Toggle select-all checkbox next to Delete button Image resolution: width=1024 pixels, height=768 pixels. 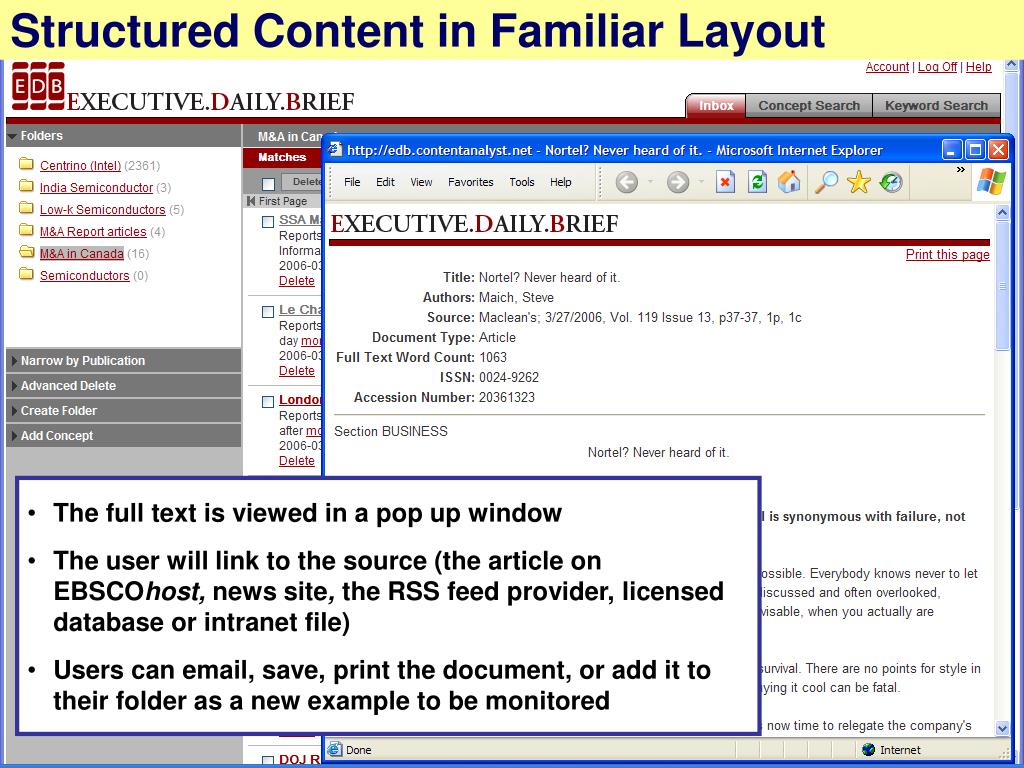pos(268,184)
